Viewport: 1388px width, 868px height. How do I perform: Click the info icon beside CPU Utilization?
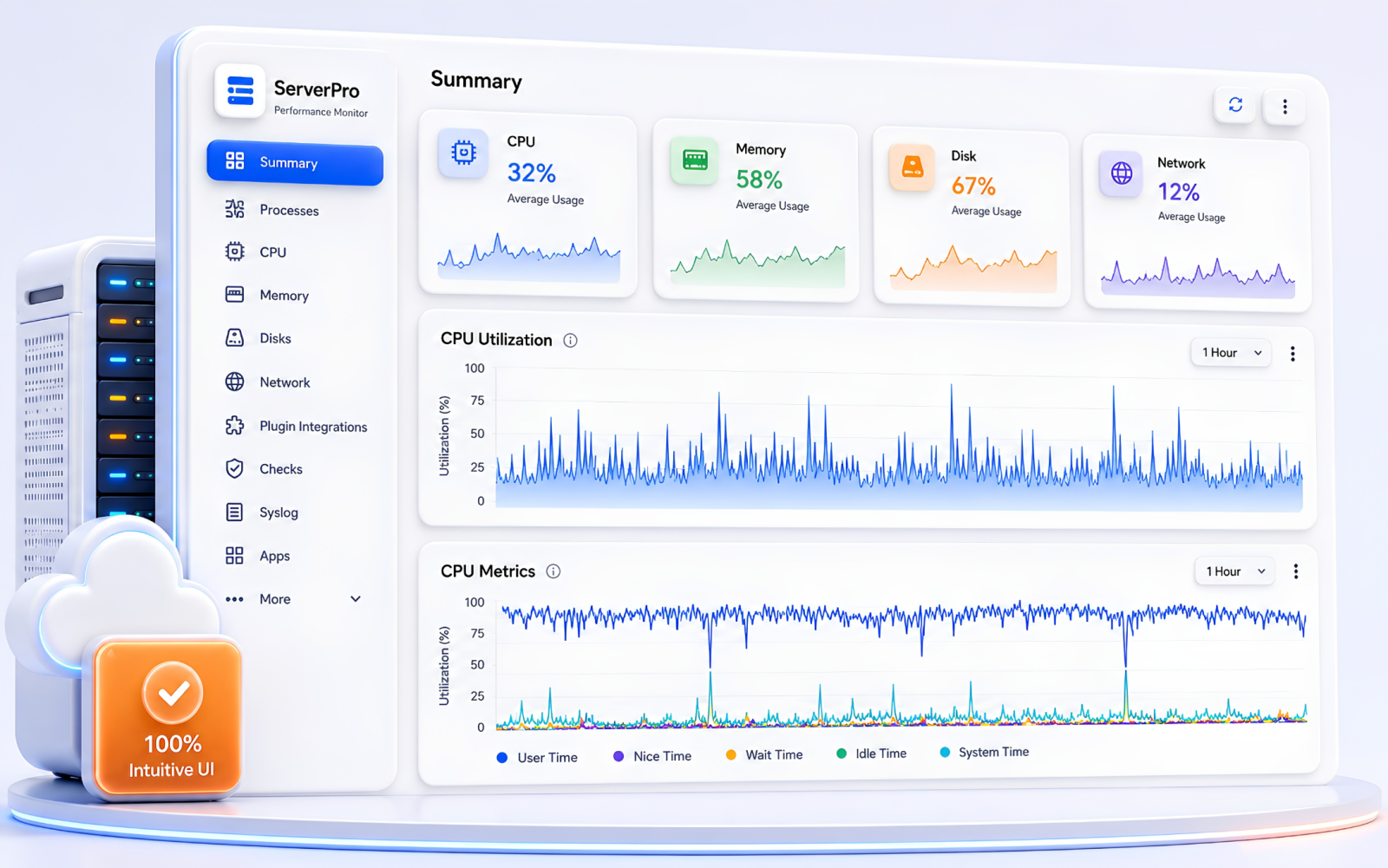(570, 341)
